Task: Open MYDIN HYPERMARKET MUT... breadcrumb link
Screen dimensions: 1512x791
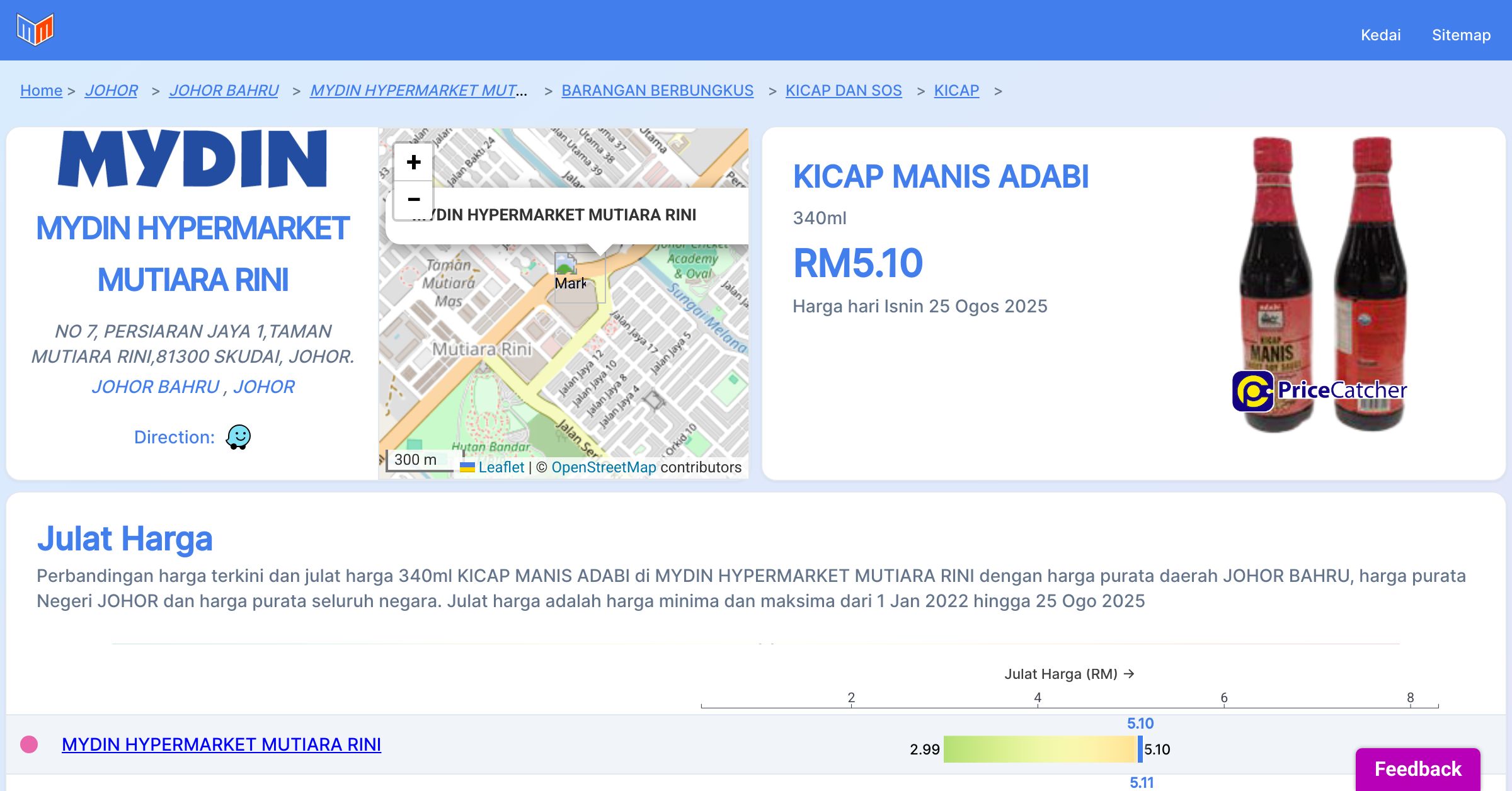Action: pyautogui.click(x=419, y=90)
